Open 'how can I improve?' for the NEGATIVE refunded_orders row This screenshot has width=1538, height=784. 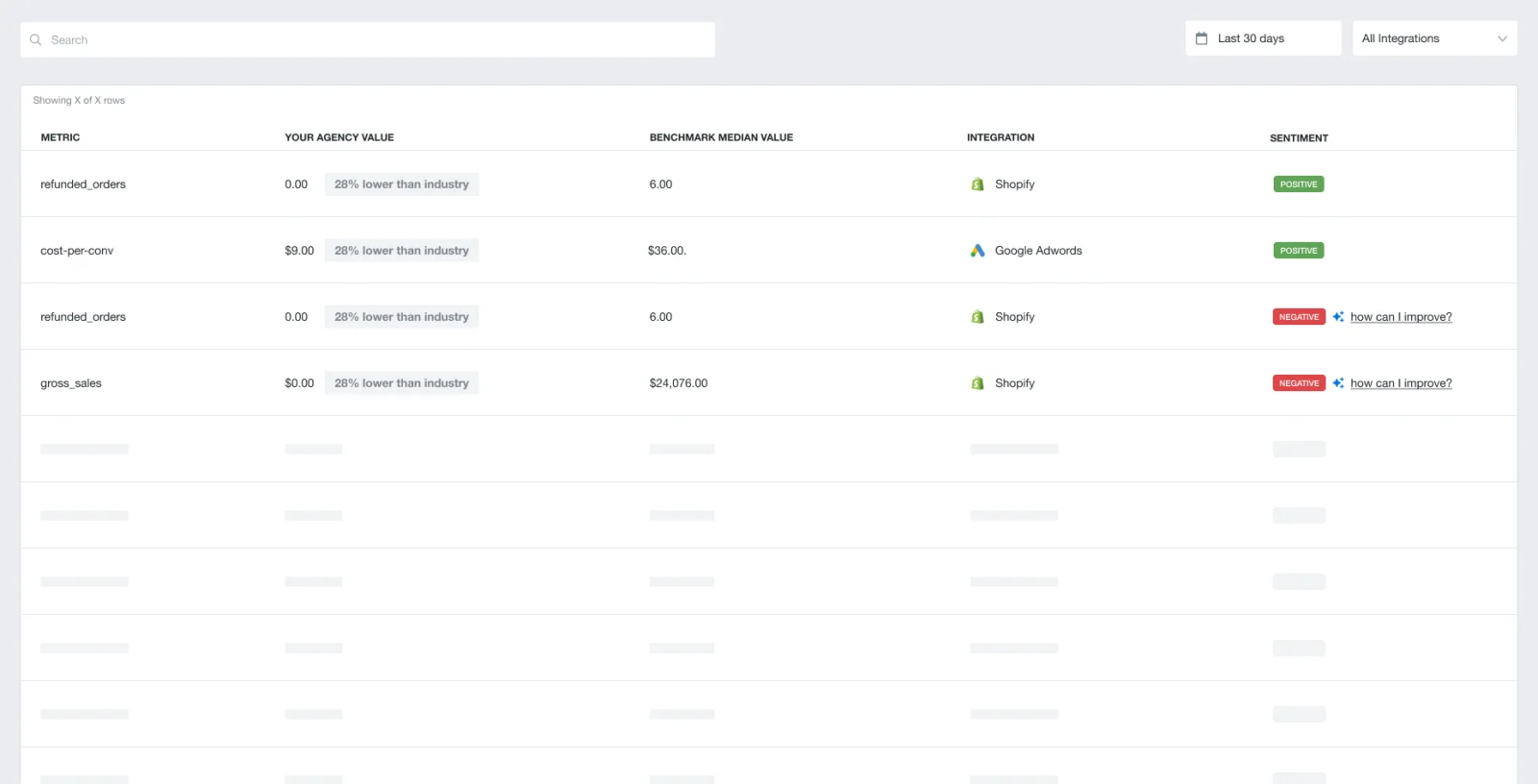[x=1401, y=317]
